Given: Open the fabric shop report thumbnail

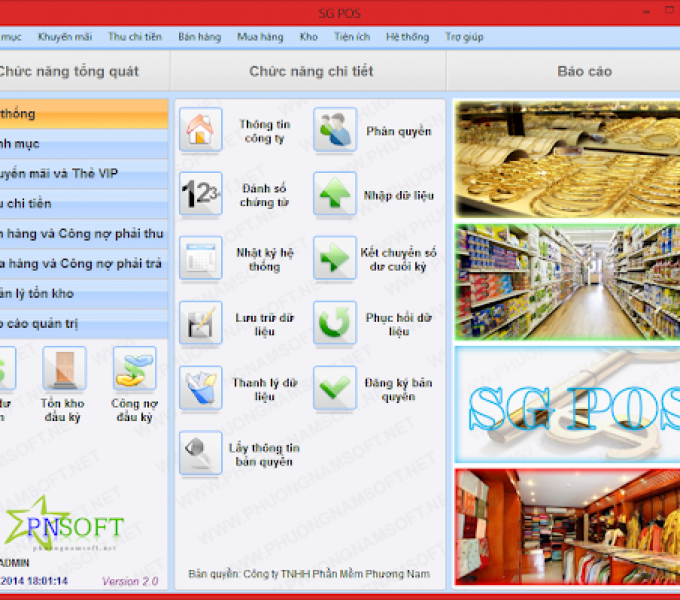Looking at the screenshot, I should pyautogui.click(x=567, y=527).
